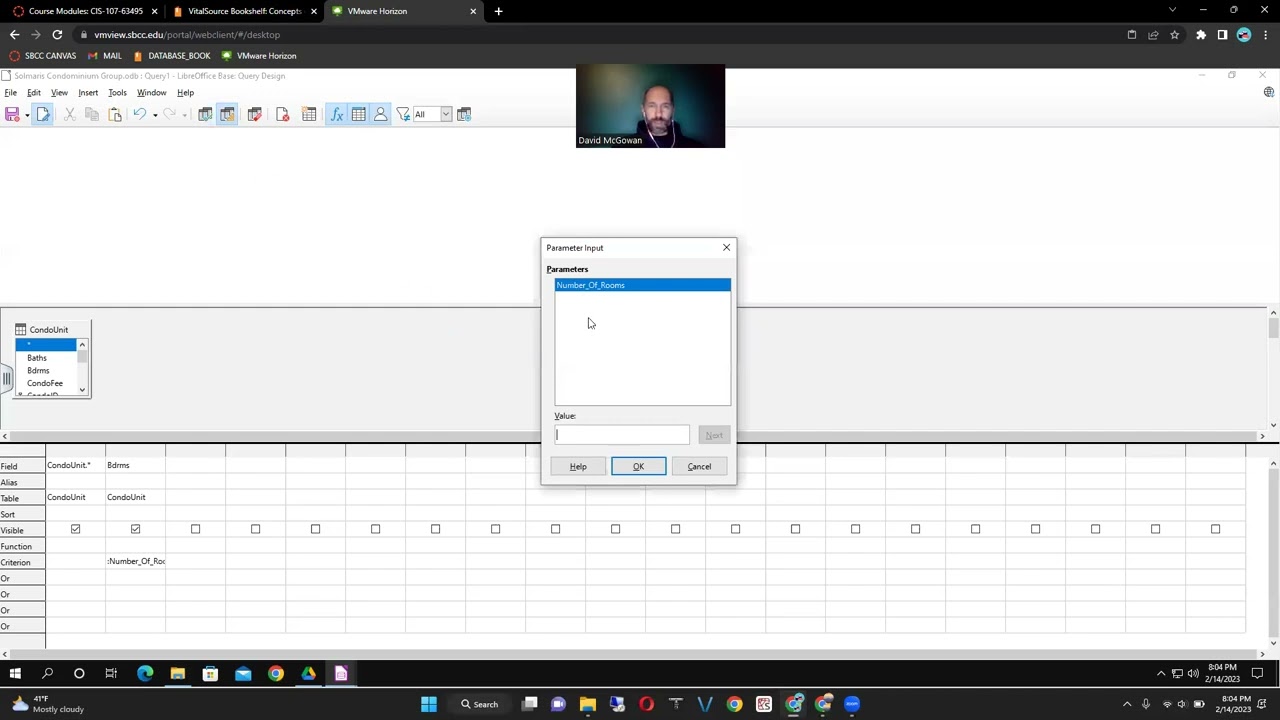Viewport: 1280px width, 720px height.
Task: Check Visible box in sixth grid column
Action: click(375, 529)
